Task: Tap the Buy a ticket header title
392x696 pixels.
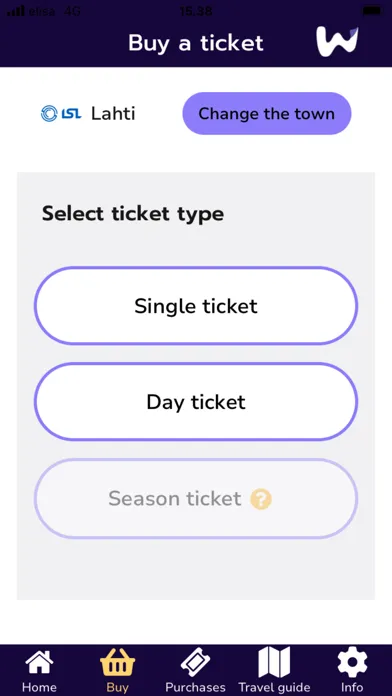Action: click(196, 44)
